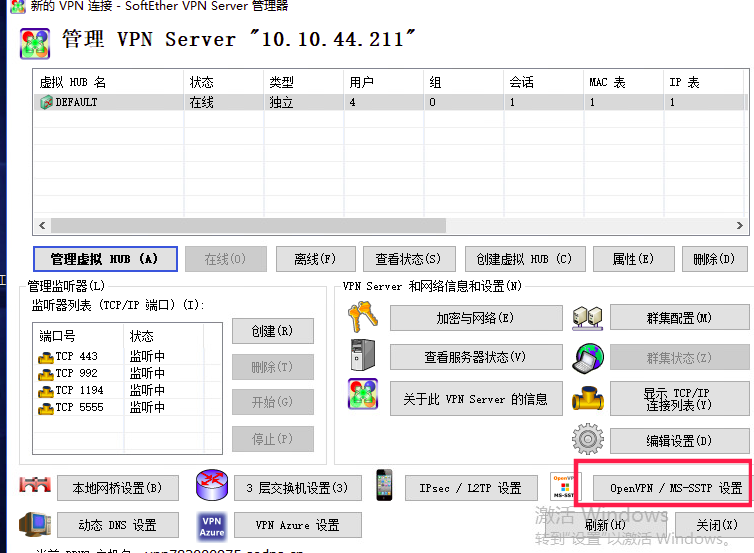Click the pipe junction icon beside 显示 TCP/IP 连接列表
754x553 pixels.
(588, 399)
